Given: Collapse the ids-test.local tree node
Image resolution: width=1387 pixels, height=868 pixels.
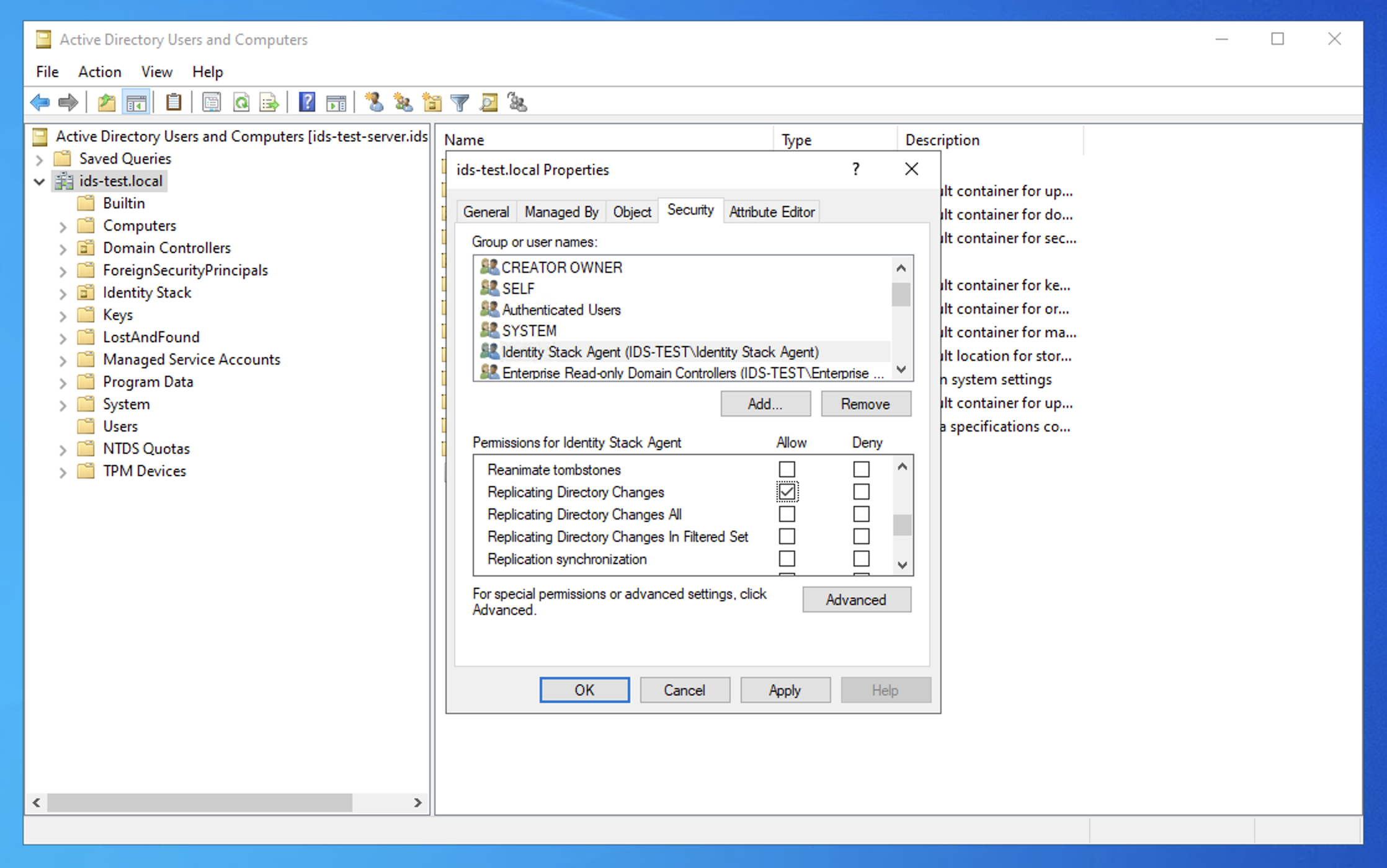Looking at the screenshot, I should pyautogui.click(x=39, y=182).
